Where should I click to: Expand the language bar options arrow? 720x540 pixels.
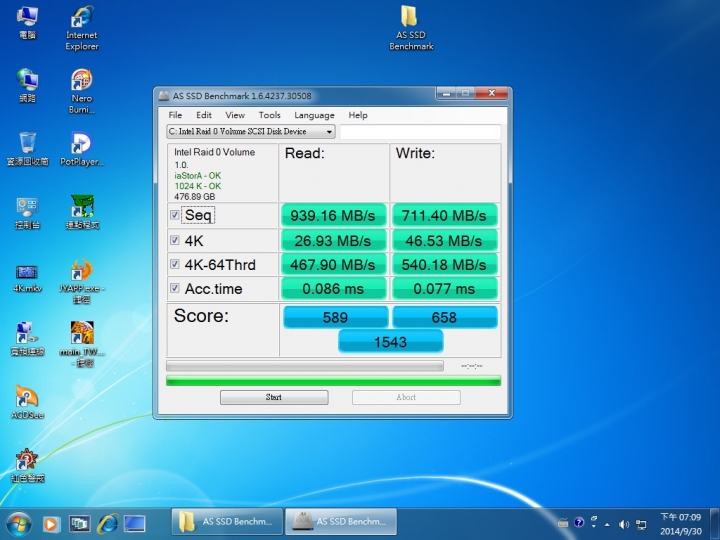tap(594, 526)
